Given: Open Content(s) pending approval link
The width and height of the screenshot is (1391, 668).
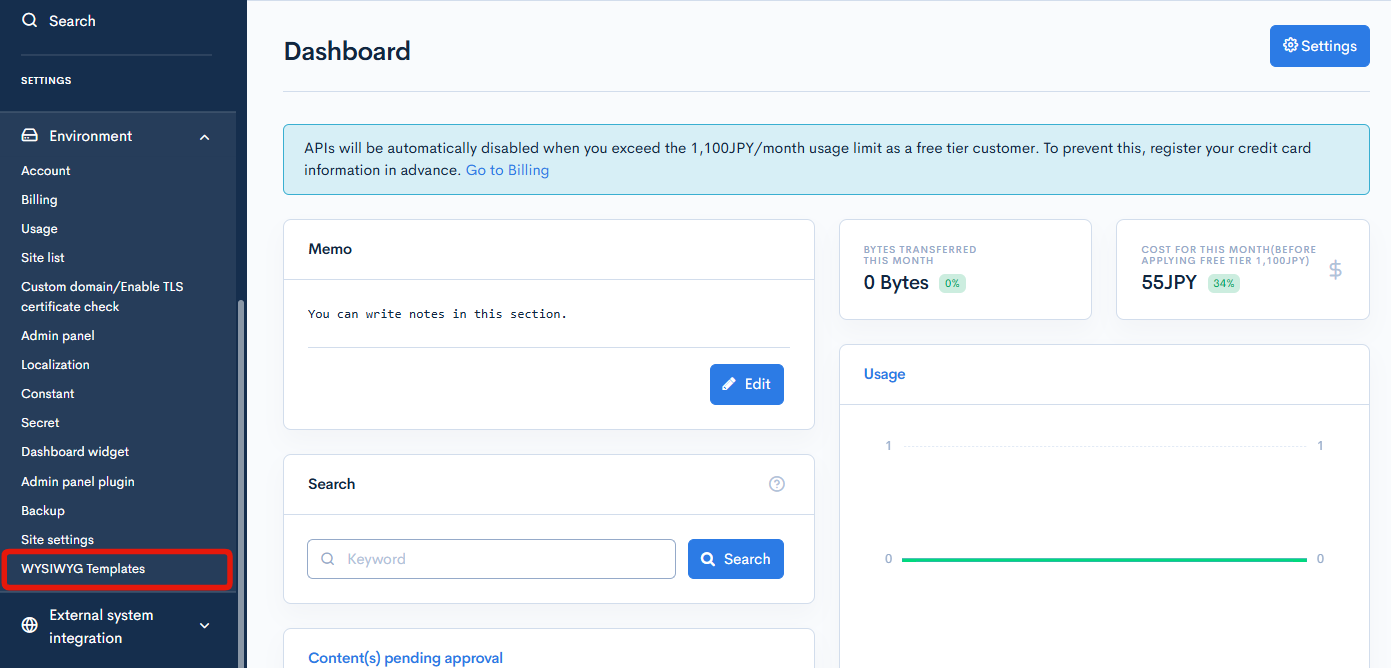Looking at the screenshot, I should click(405, 657).
